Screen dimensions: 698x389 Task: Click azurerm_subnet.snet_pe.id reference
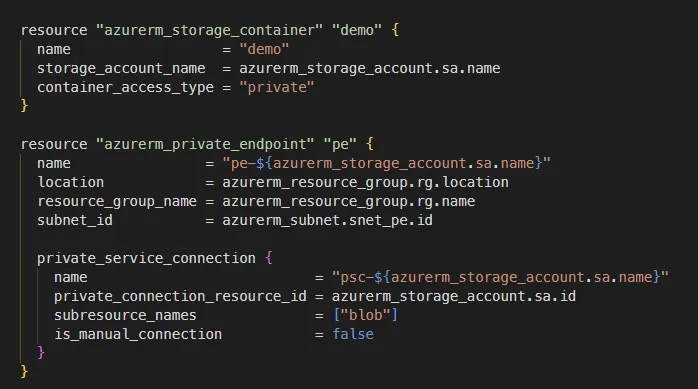[327, 220]
